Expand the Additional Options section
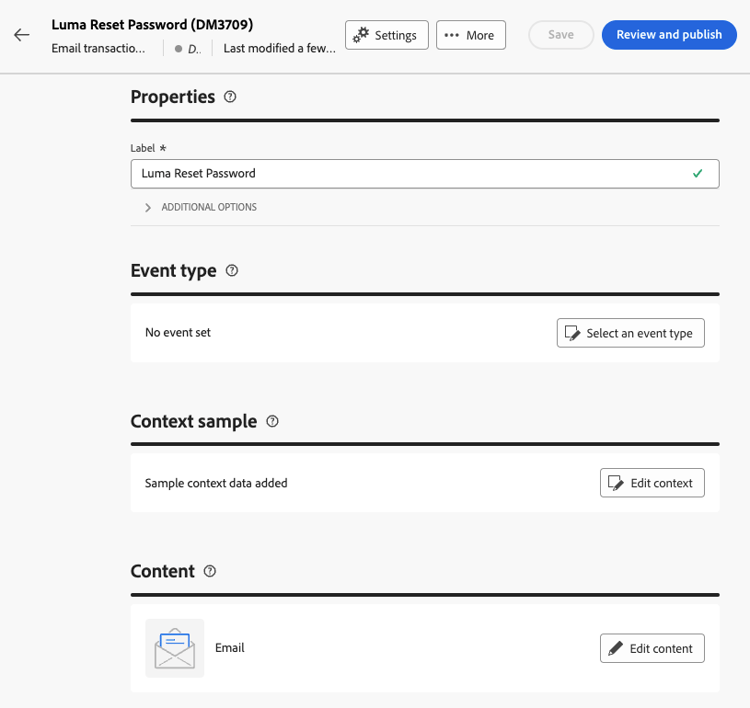750x708 pixels. 201,207
